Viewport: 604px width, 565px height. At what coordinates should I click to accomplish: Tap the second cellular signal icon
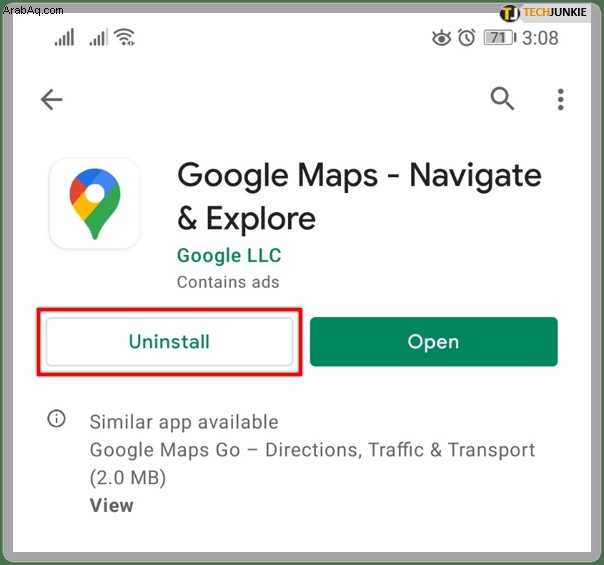point(99,37)
